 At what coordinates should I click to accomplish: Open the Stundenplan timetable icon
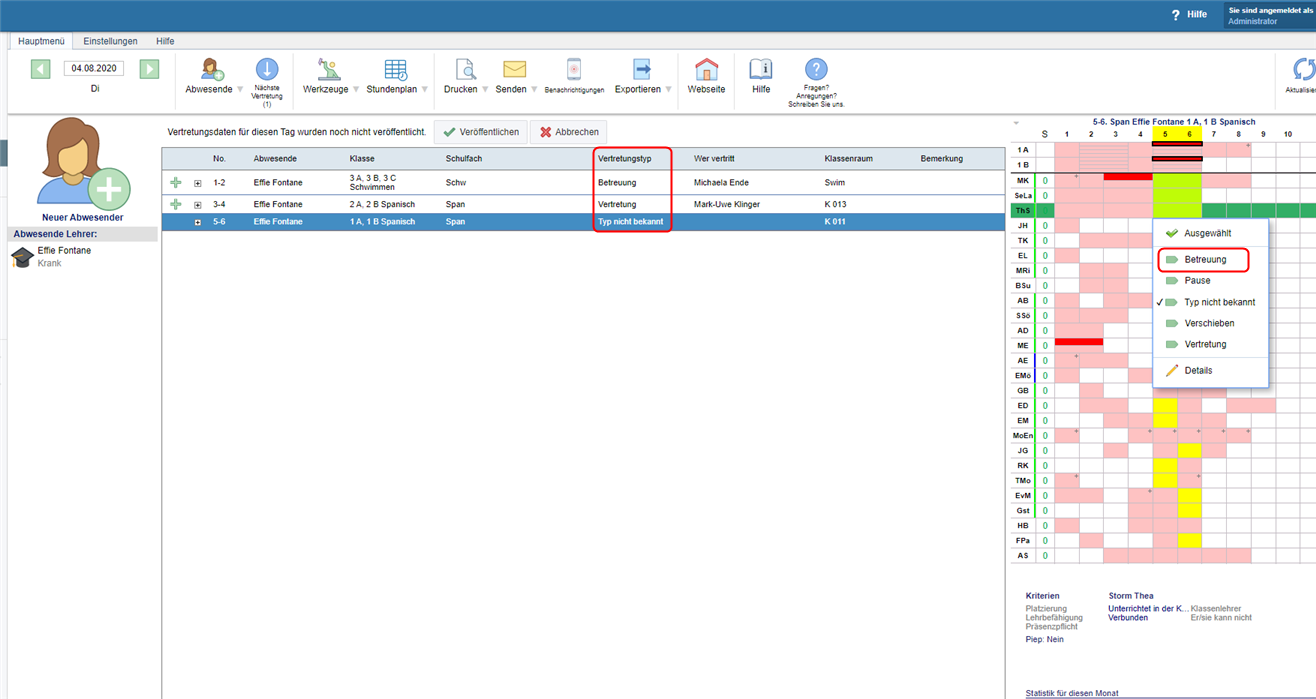tap(396, 69)
